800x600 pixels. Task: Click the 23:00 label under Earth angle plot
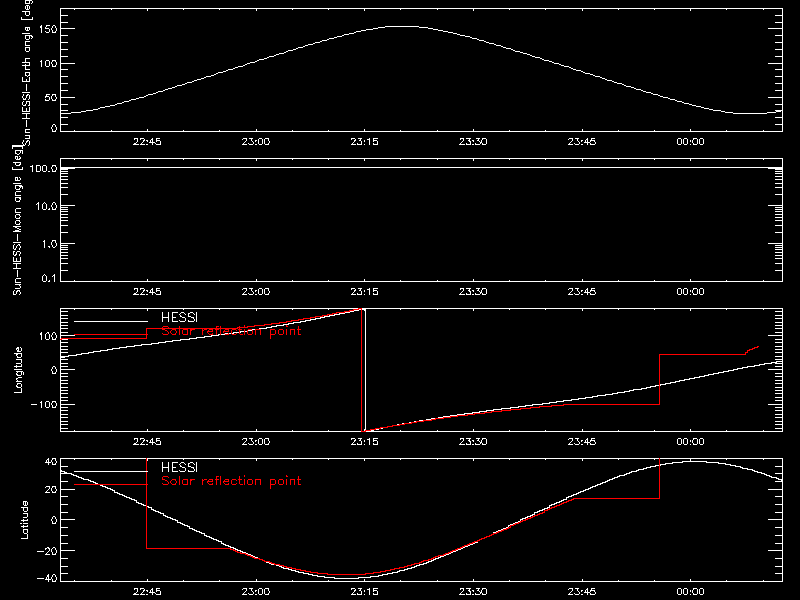click(256, 142)
